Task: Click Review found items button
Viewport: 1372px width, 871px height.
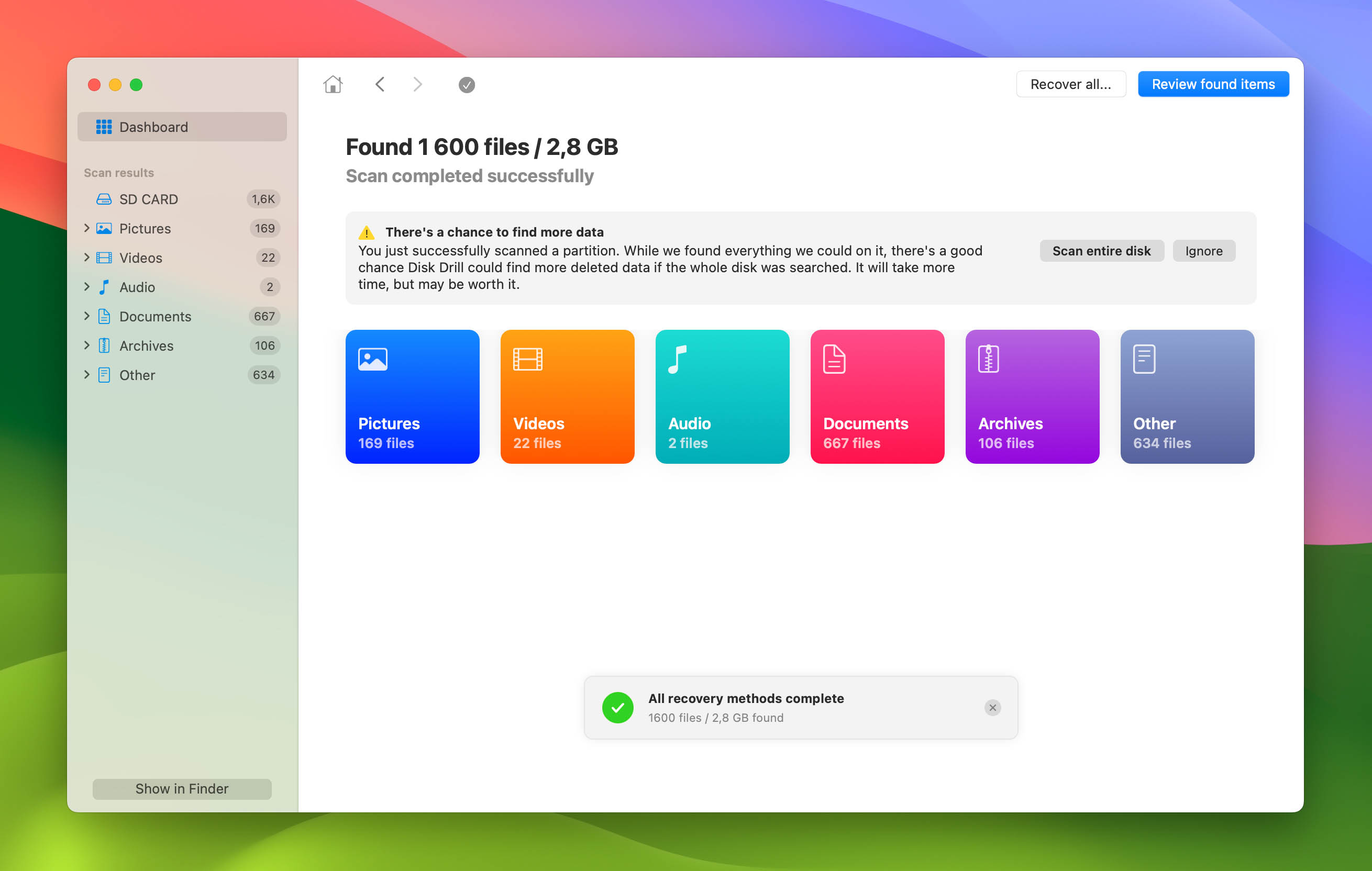Action: [1213, 84]
